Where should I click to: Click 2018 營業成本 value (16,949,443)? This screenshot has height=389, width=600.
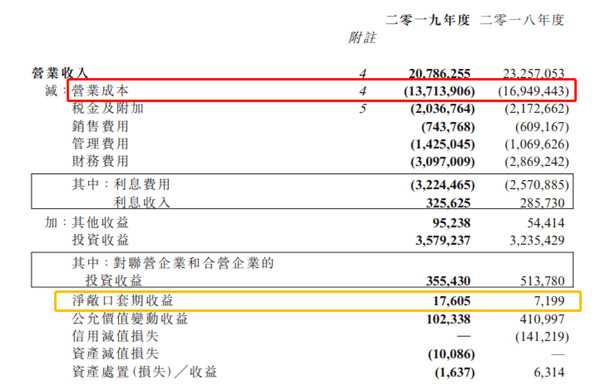click(x=533, y=91)
